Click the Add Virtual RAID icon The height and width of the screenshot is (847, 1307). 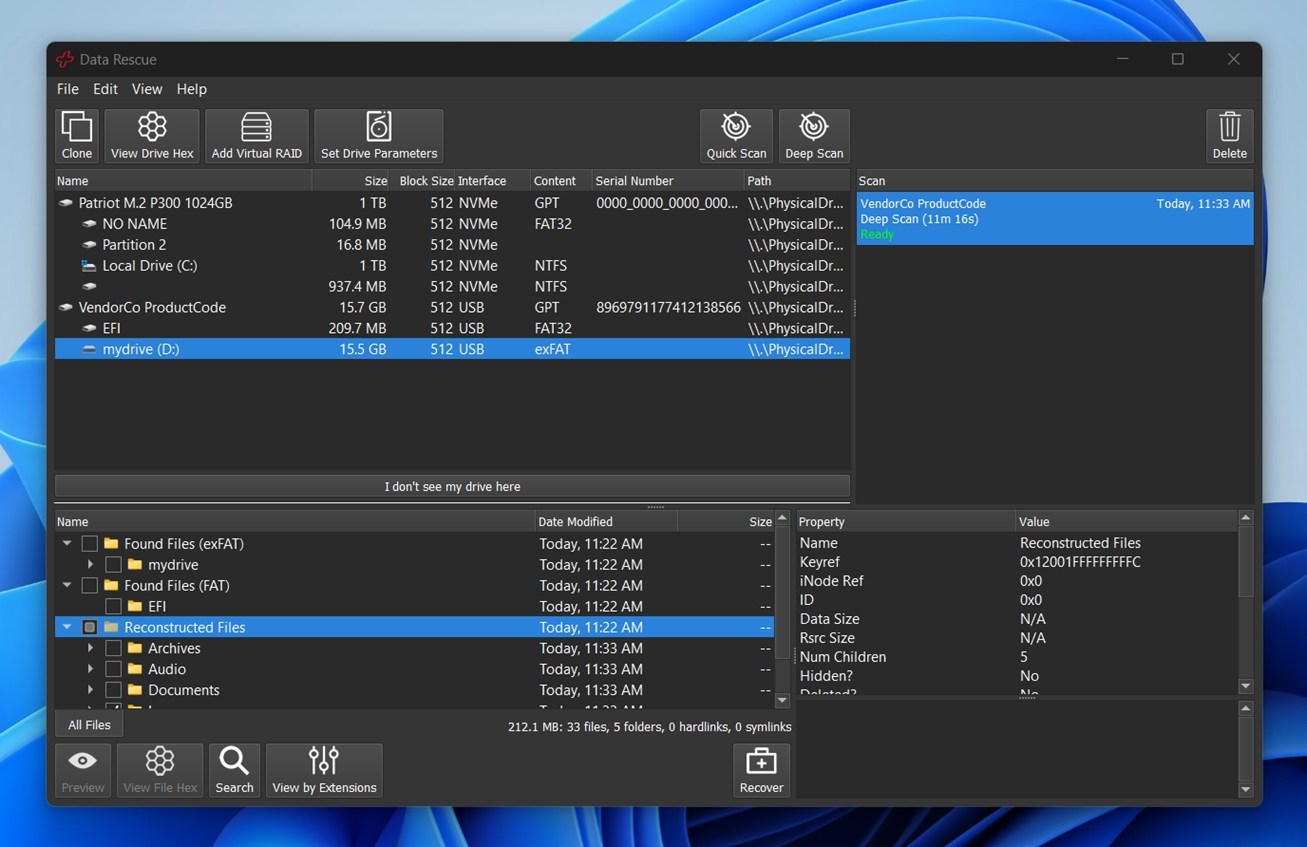pyautogui.click(x=256, y=135)
